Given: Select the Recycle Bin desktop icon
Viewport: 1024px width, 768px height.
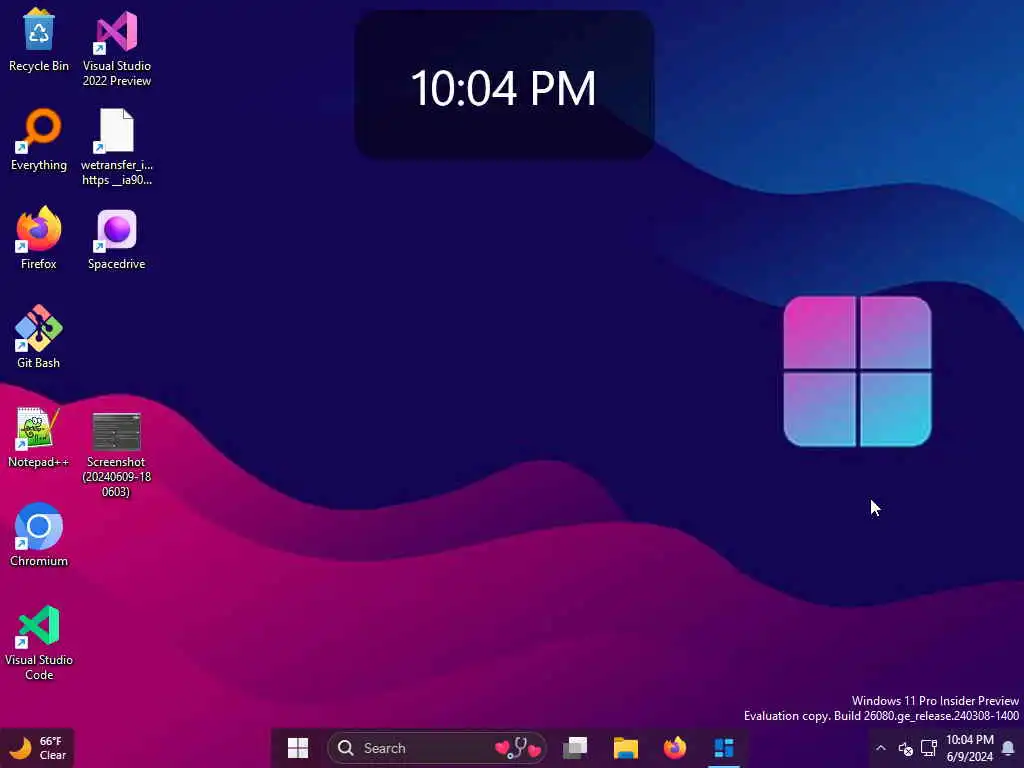Looking at the screenshot, I should (39, 40).
